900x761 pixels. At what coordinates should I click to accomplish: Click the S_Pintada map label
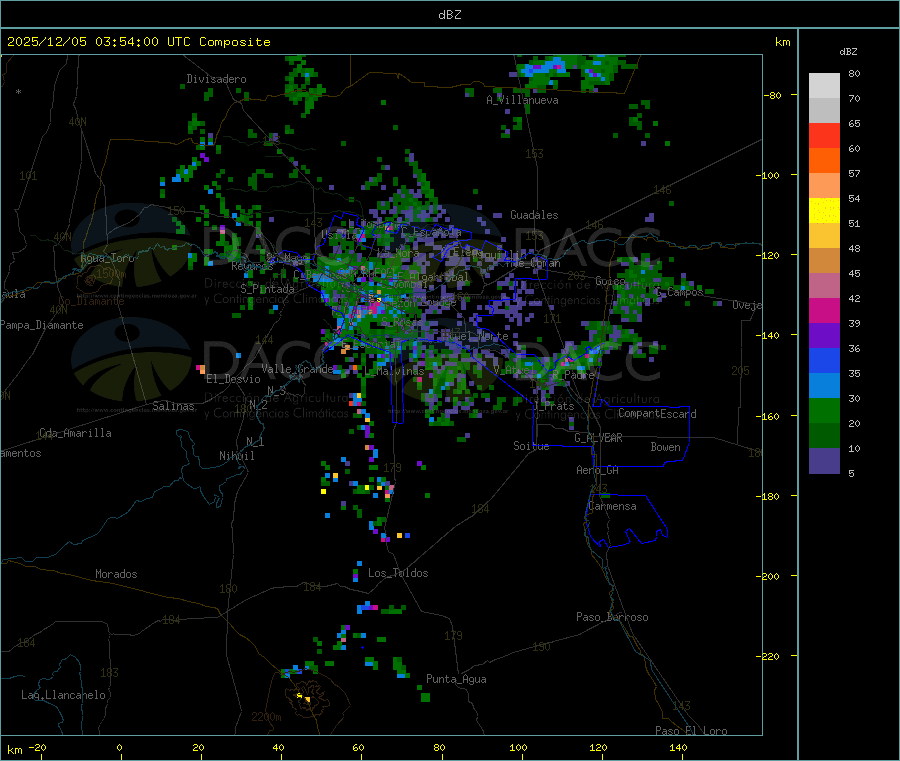[267, 289]
